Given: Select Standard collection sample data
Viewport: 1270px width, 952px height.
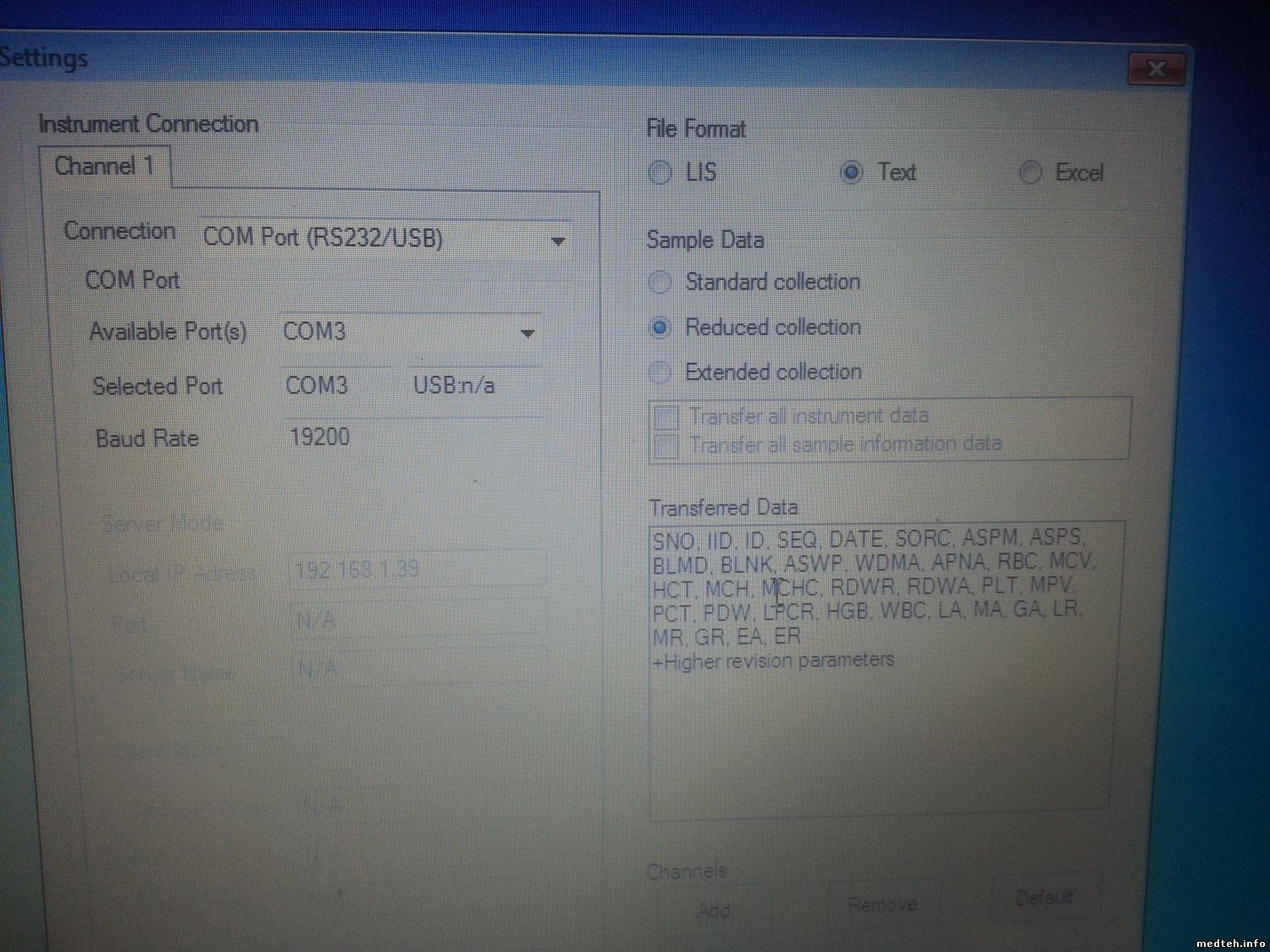Looking at the screenshot, I should click(x=660, y=282).
